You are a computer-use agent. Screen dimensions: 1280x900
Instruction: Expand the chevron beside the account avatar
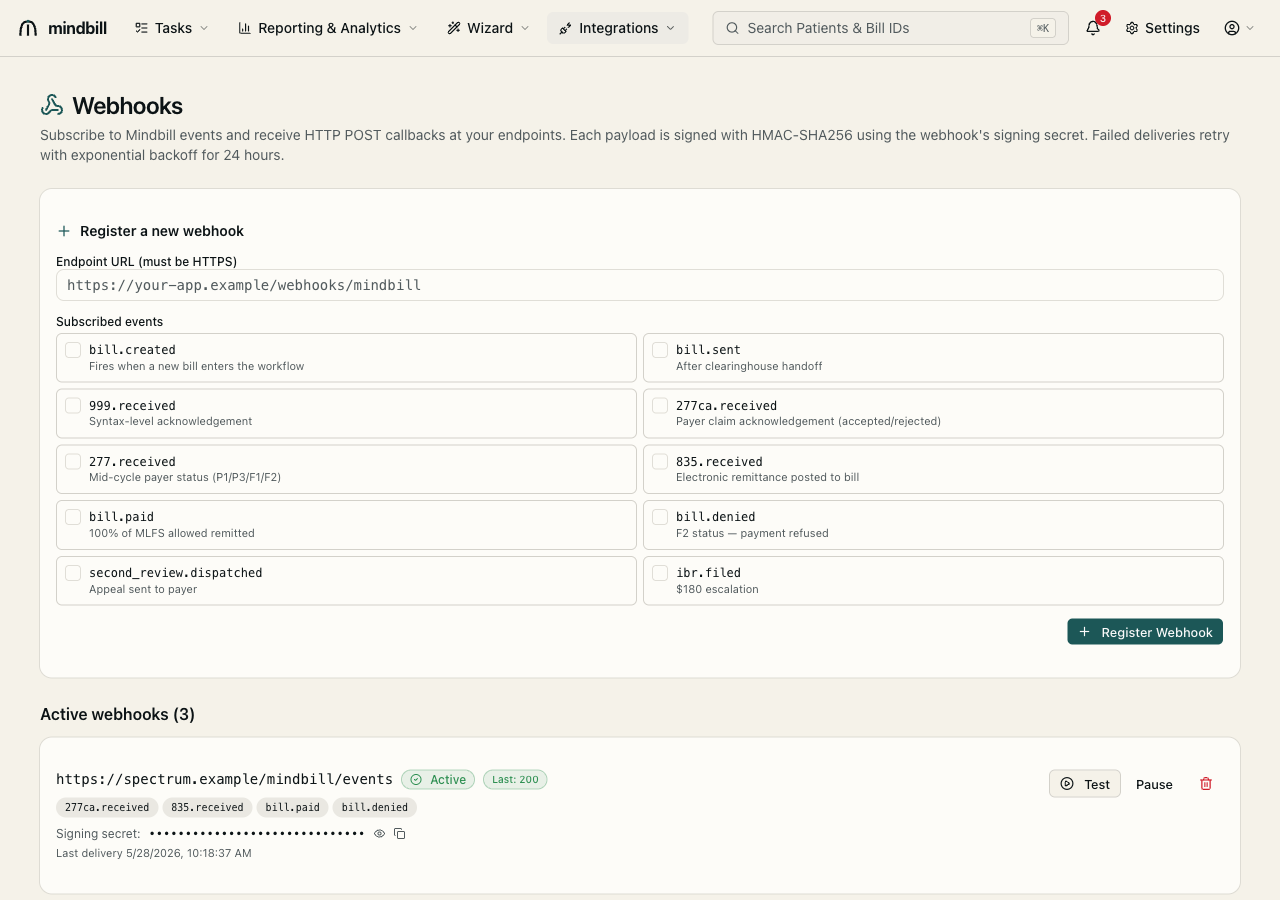tap(1250, 28)
